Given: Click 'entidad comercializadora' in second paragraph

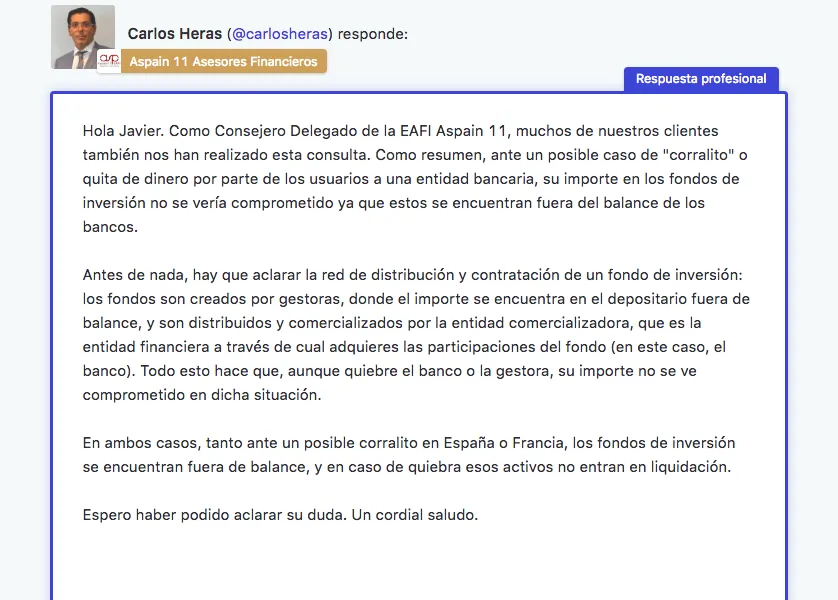Looking at the screenshot, I should pyautogui.click(x=572, y=323).
